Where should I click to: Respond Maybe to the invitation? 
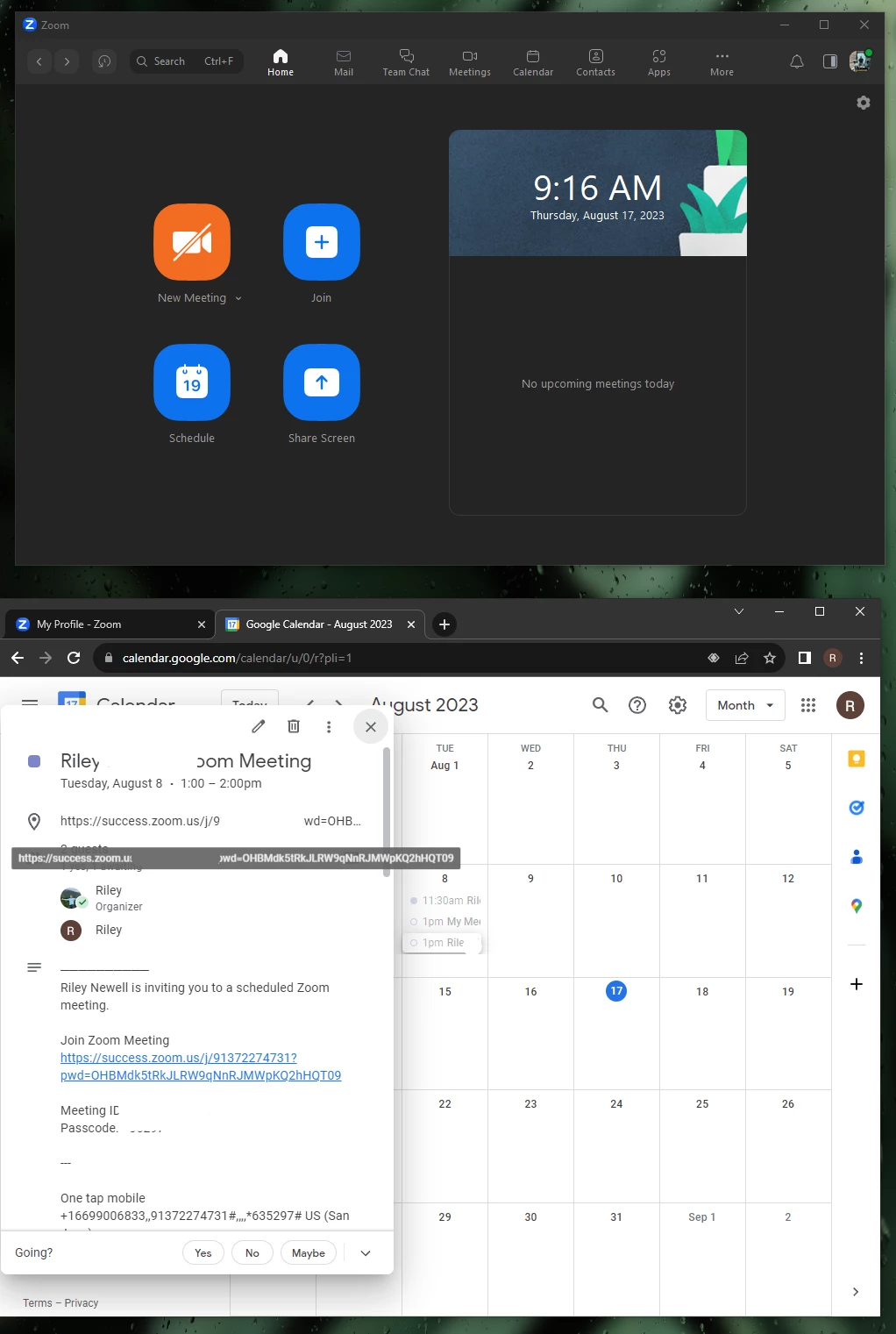point(309,1252)
